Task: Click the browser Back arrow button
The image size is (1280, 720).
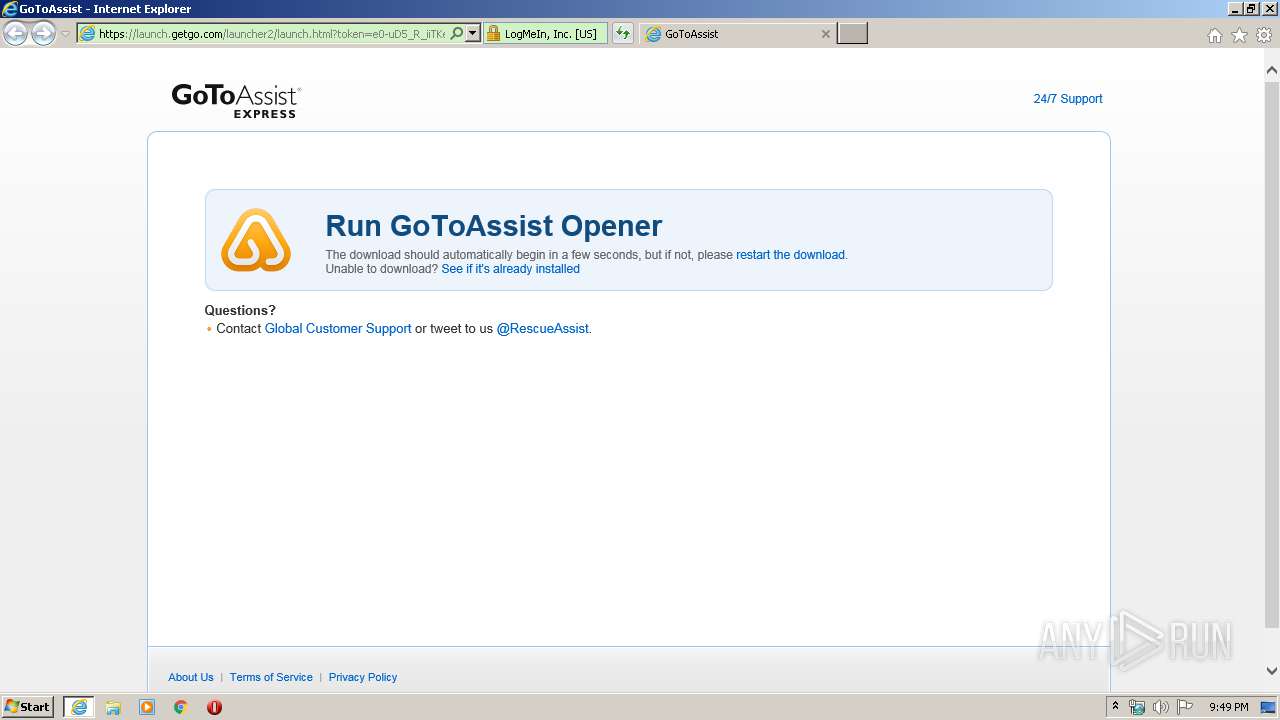Action: pos(15,34)
